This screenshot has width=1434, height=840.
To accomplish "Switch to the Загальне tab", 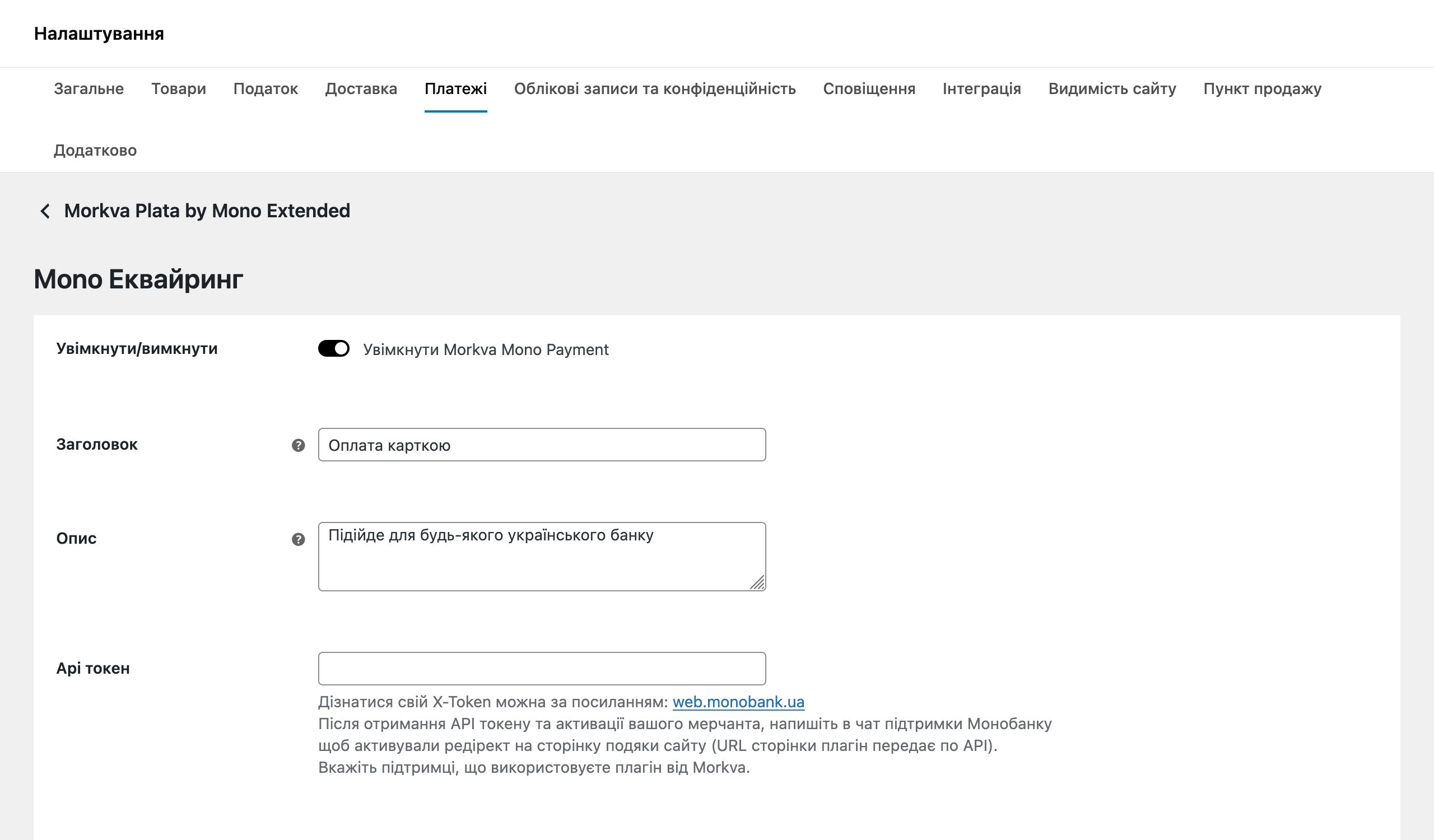I will click(88, 88).
